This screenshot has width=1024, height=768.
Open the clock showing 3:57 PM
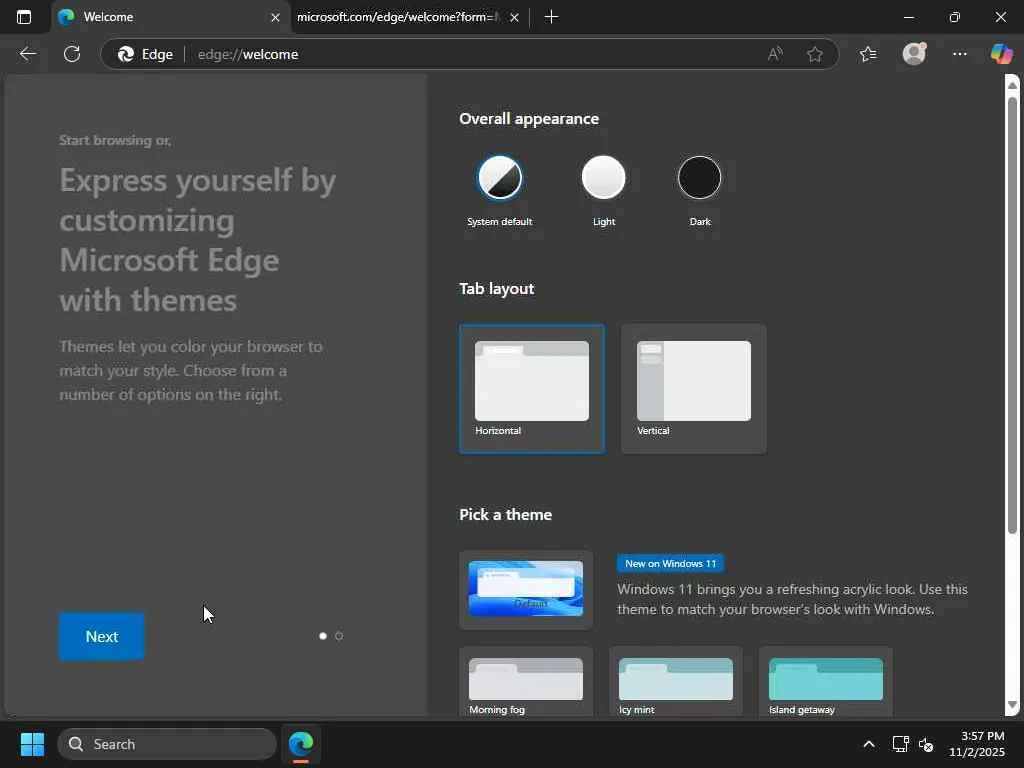coord(977,744)
